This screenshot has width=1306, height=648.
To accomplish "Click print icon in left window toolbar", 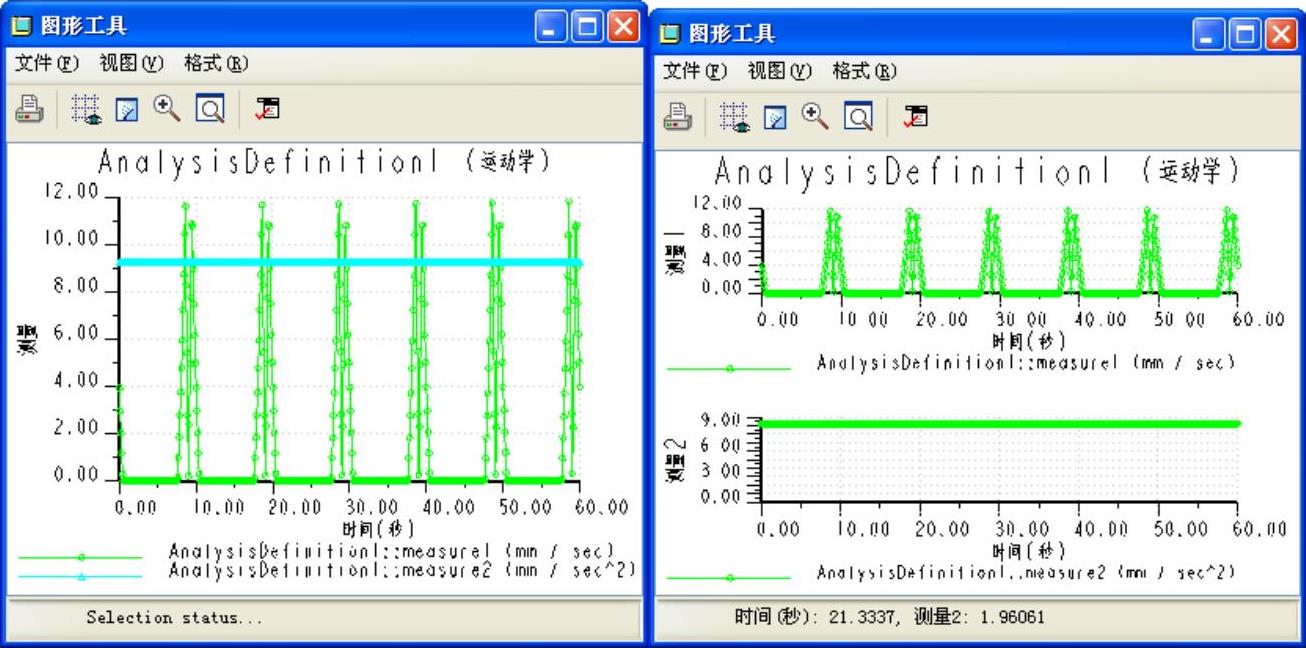I will pyautogui.click(x=29, y=109).
